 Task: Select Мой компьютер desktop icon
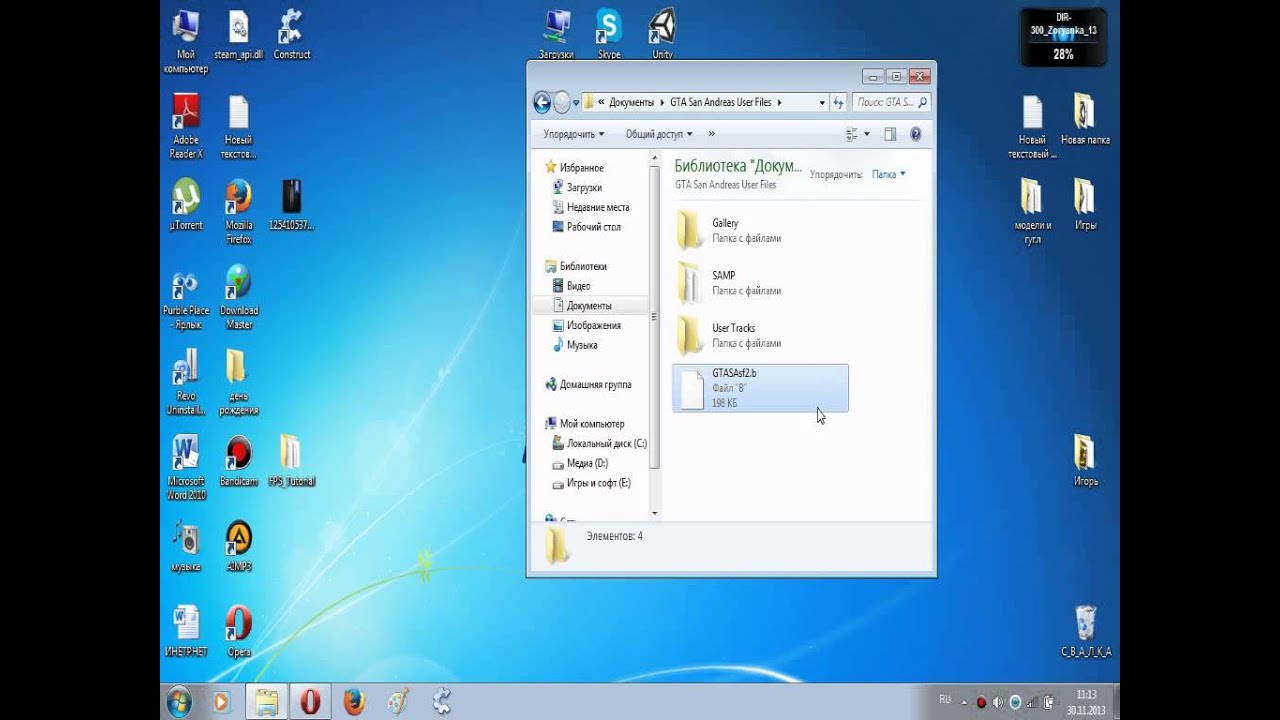(x=186, y=41)
